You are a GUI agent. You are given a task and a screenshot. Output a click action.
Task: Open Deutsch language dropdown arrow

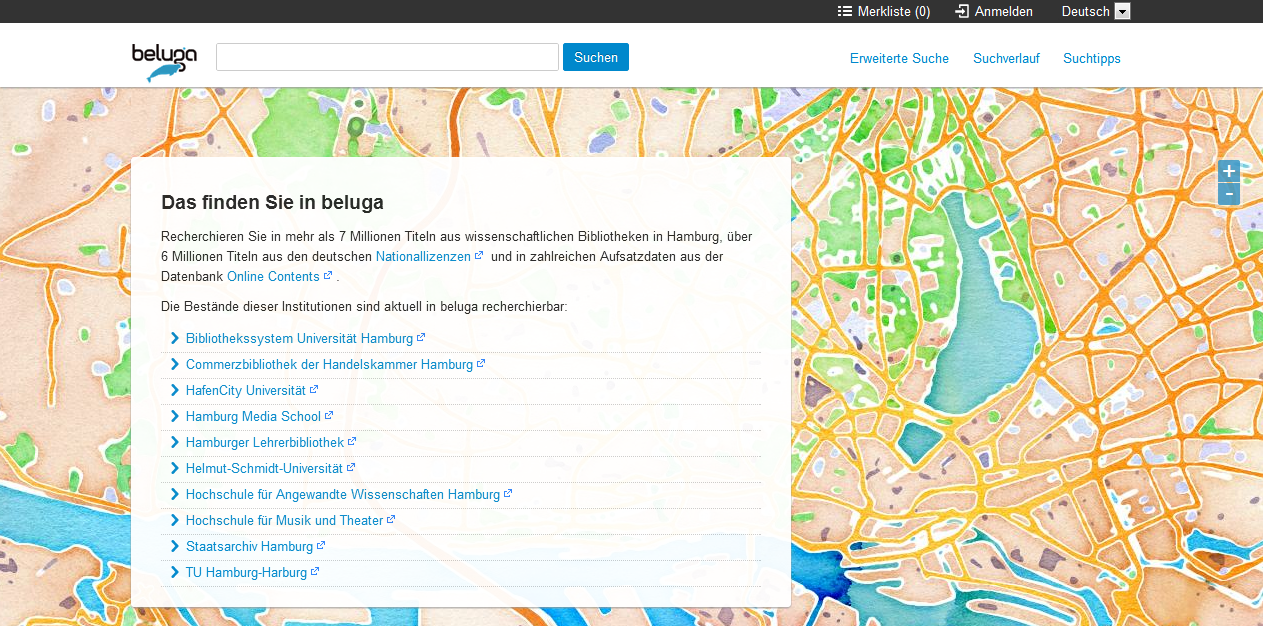(x=1122, y=12)
